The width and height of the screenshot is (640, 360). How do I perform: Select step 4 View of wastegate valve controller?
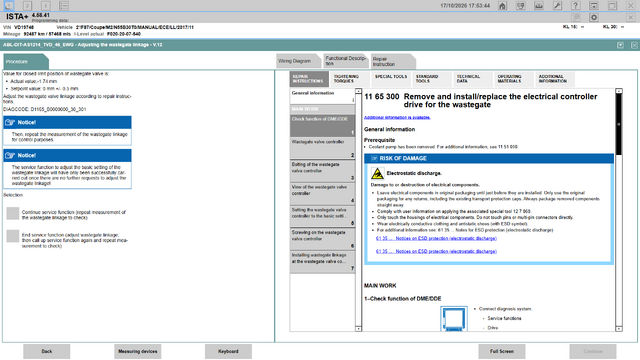coord(322,193)
